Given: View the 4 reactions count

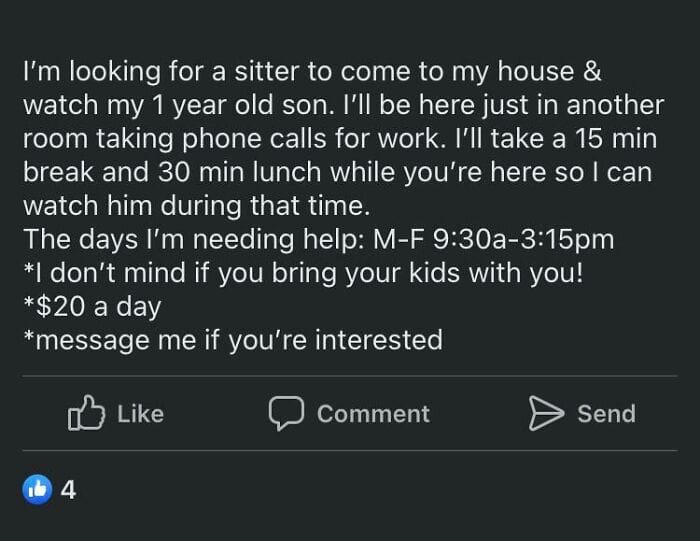Looking at the screenshot, I should [68, 490].
